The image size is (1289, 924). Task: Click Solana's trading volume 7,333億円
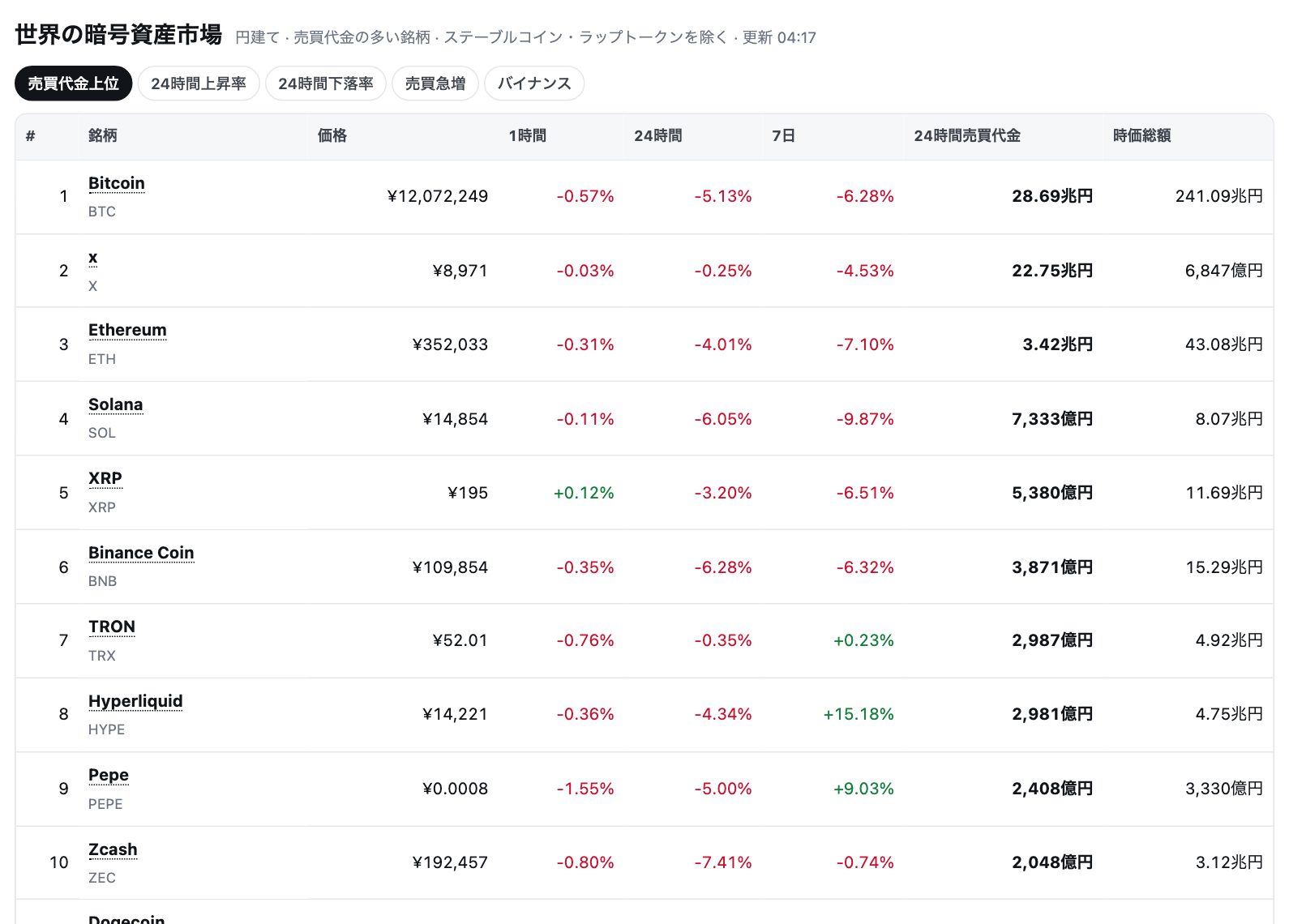pyautogui.click(x=1052, y=419)
